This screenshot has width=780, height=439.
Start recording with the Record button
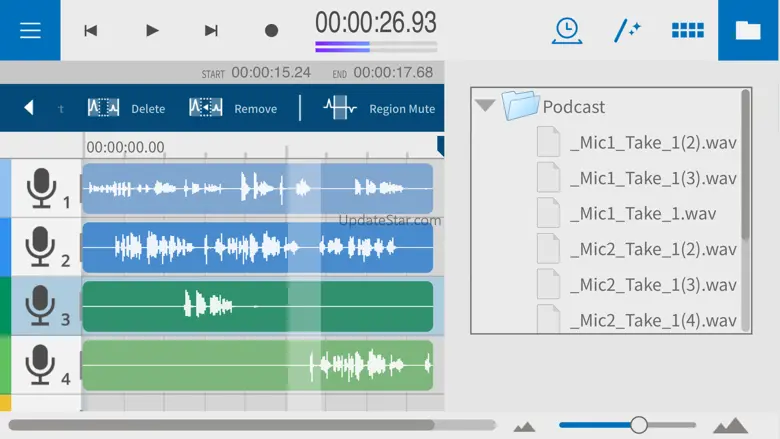[271, 31]
